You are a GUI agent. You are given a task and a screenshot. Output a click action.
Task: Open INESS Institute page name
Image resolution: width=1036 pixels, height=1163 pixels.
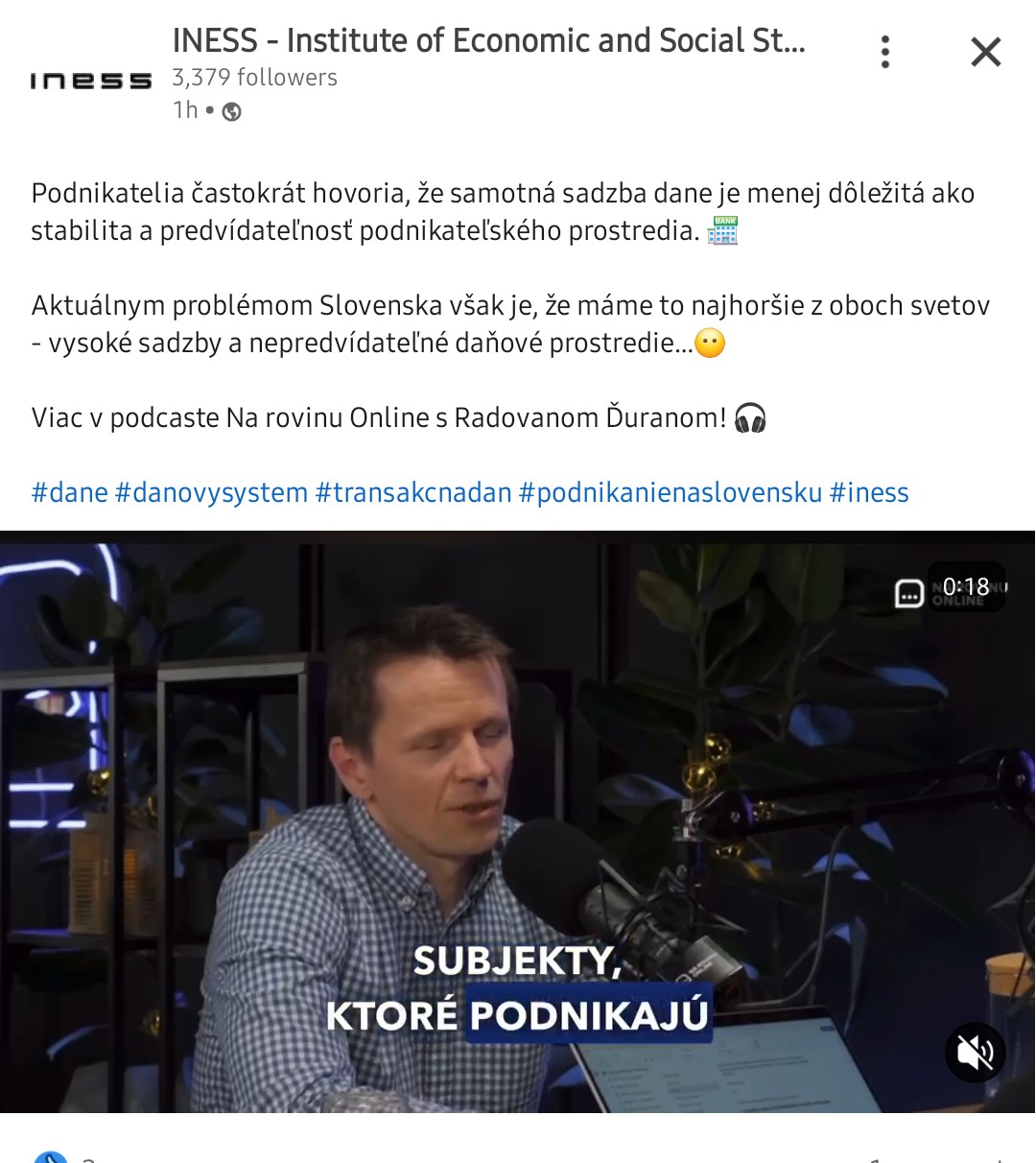point(488,40)
